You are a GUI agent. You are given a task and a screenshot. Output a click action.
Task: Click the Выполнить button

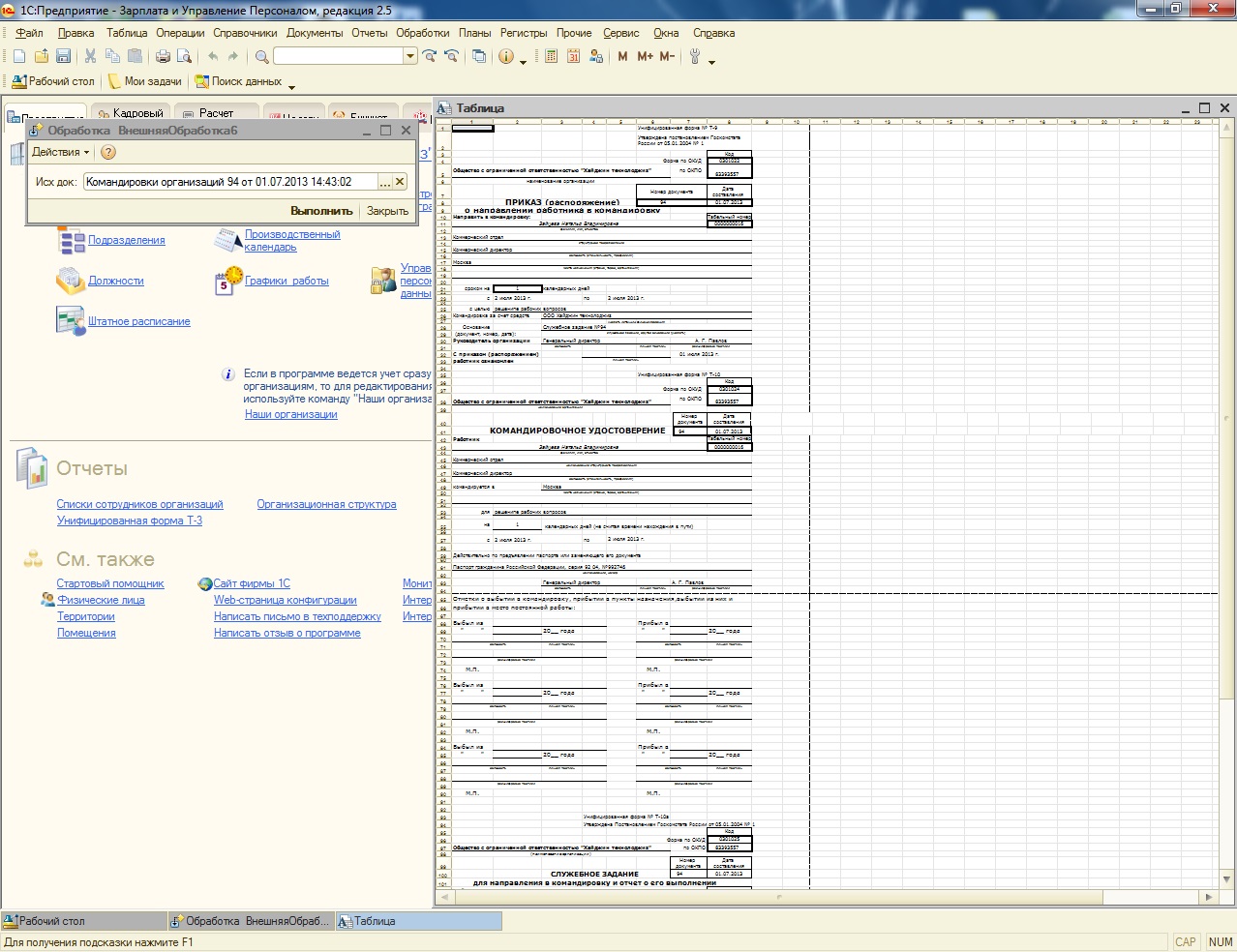click(x=321, y=211)
